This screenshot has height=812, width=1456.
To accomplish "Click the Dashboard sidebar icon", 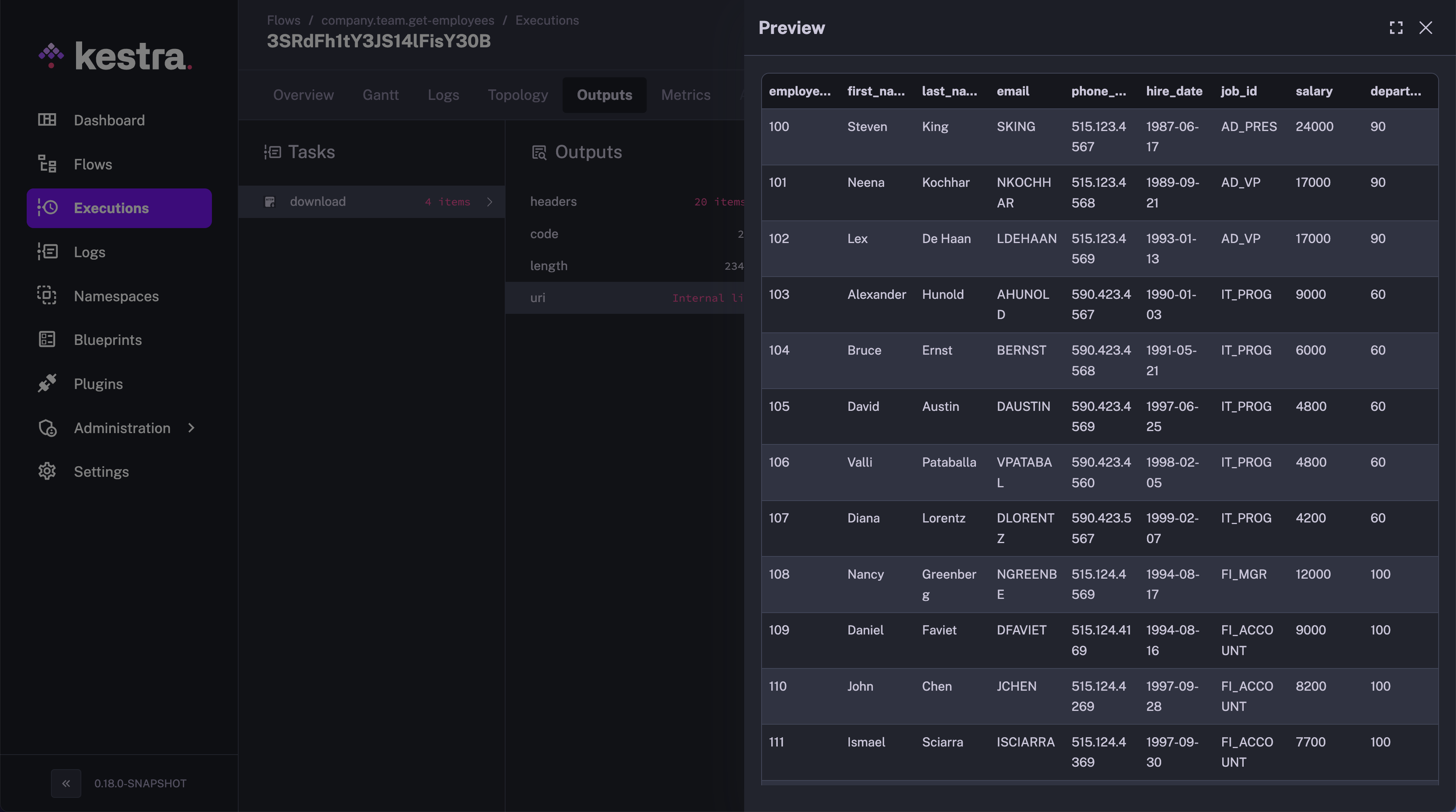I will [47, 120].
